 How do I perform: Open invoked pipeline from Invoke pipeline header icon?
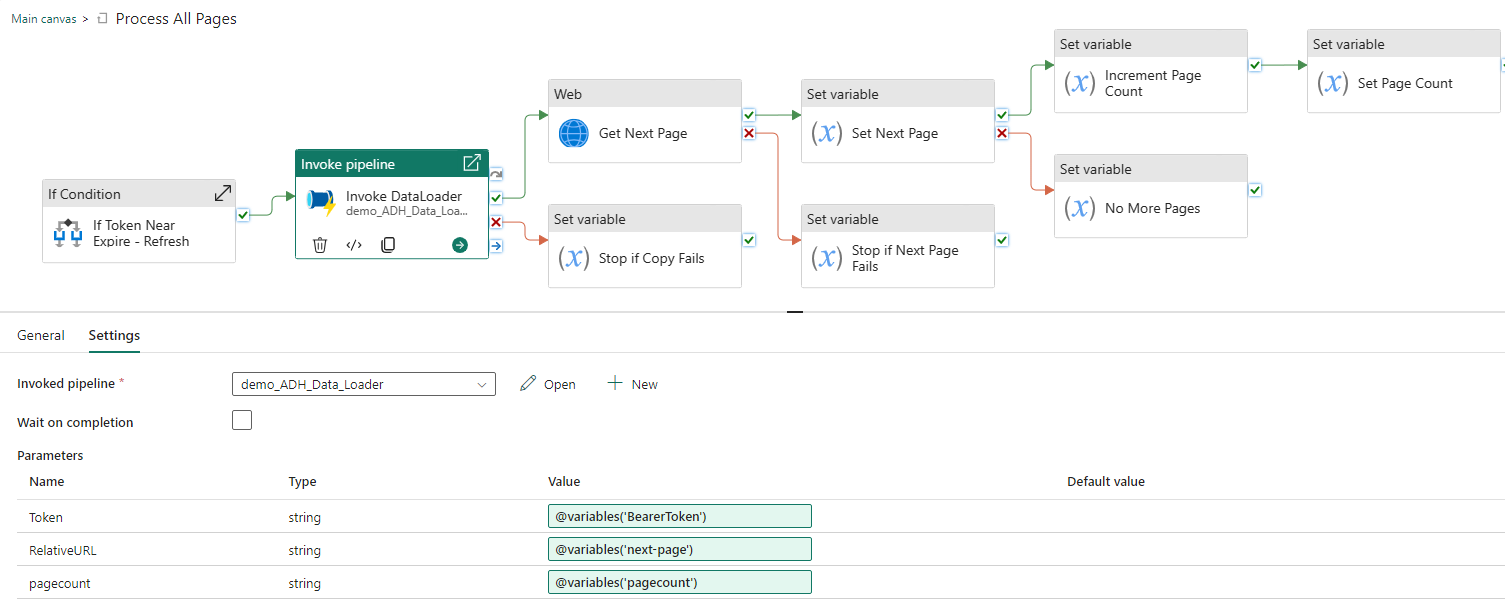472,163
